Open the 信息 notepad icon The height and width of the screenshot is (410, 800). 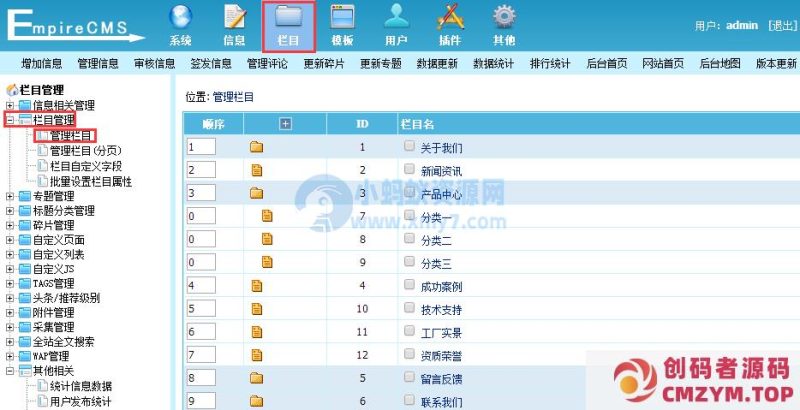tap(235, 17)
